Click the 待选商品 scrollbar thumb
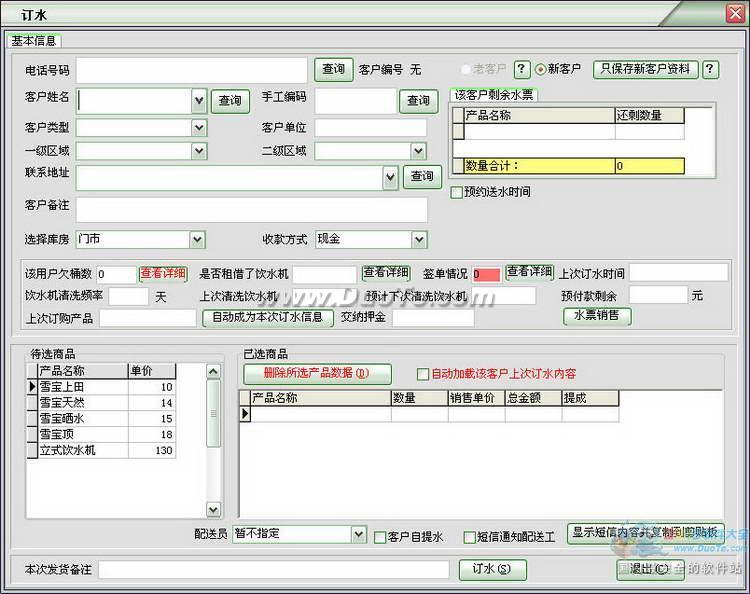This screenshot has height=594, width=750. [213, 414]
